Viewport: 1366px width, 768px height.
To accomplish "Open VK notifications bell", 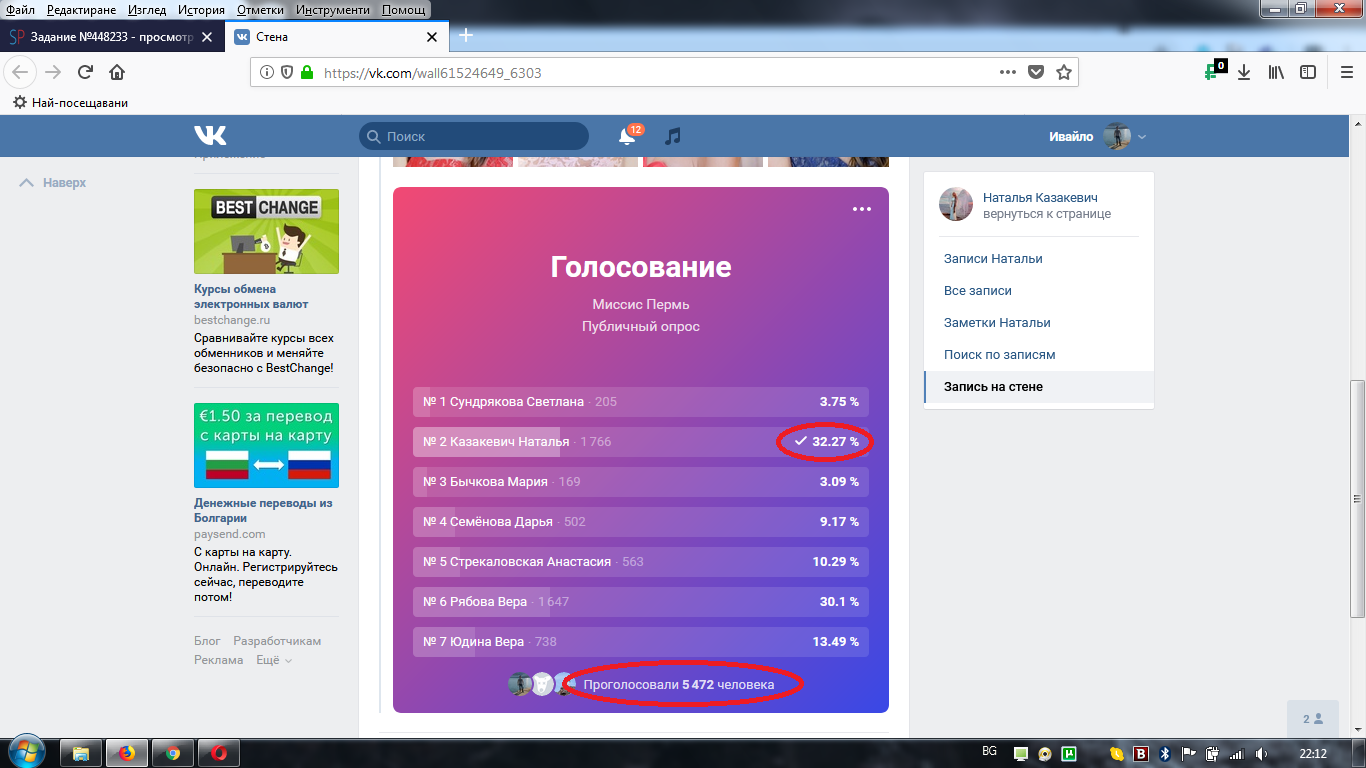I will 628,137.
